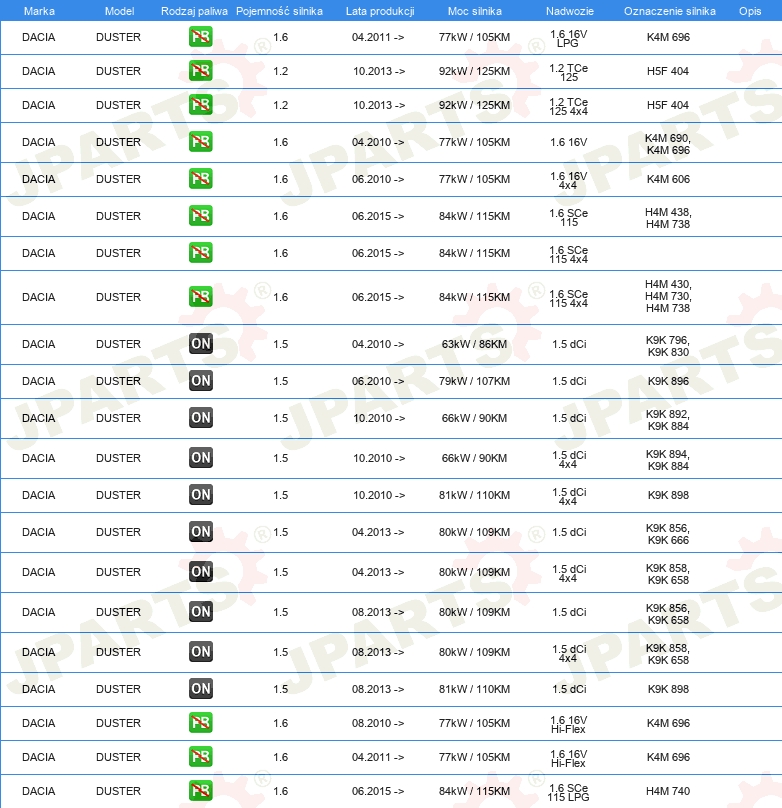Image resolution: width=782 pixels, height=808 pixels.
Task: Click ON diesel icon in the 08.2013 K9K 898 row
Action: tap(200, 689)
